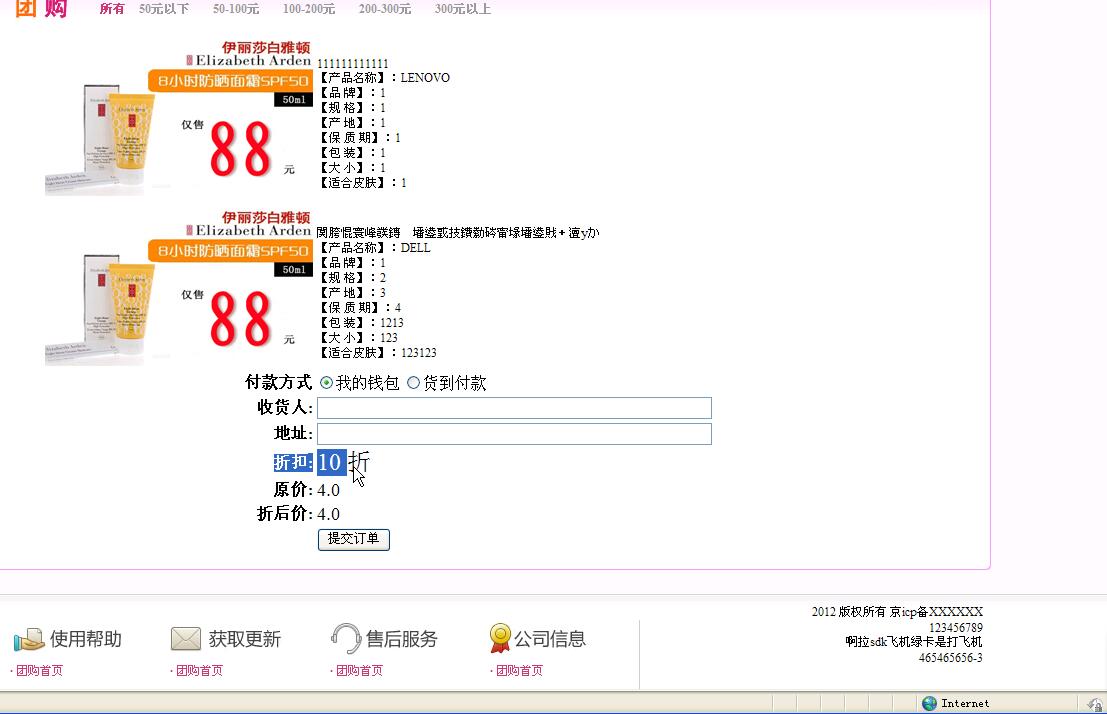This screenshot has width=1107, height=714.
Task: Click the highlighted discount value 10
Action: (x=330, y=463)
